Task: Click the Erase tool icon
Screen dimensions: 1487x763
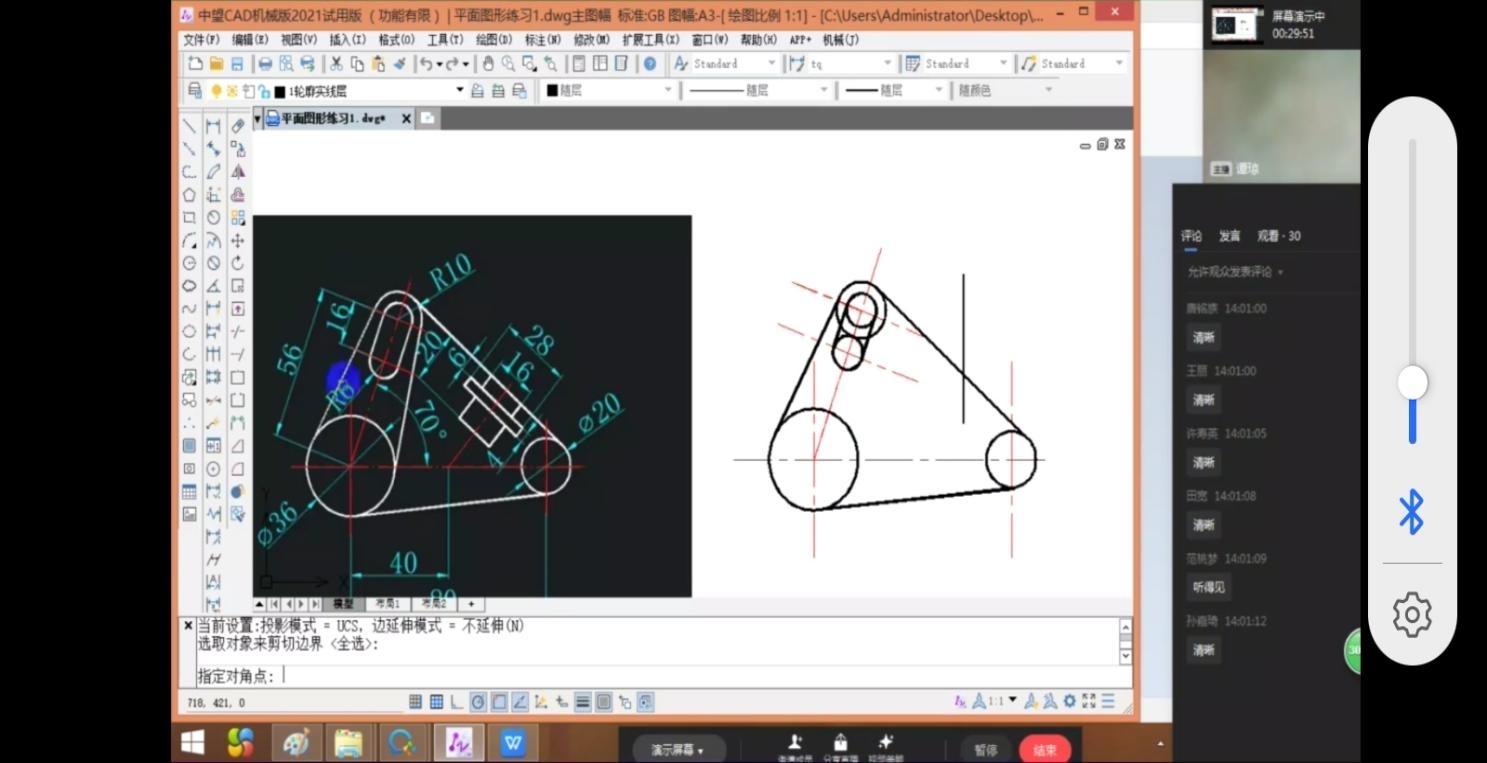Action: (x=238, y=126)
